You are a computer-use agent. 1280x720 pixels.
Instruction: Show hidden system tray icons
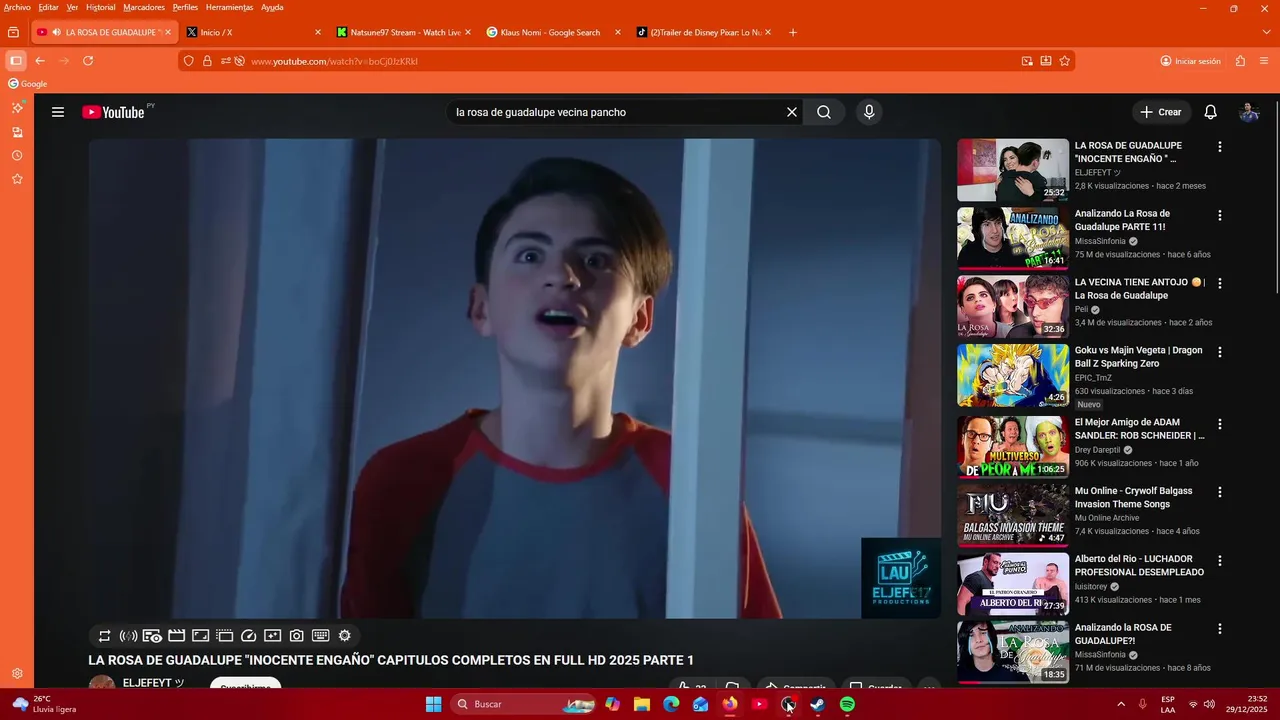coord(1121,704)
